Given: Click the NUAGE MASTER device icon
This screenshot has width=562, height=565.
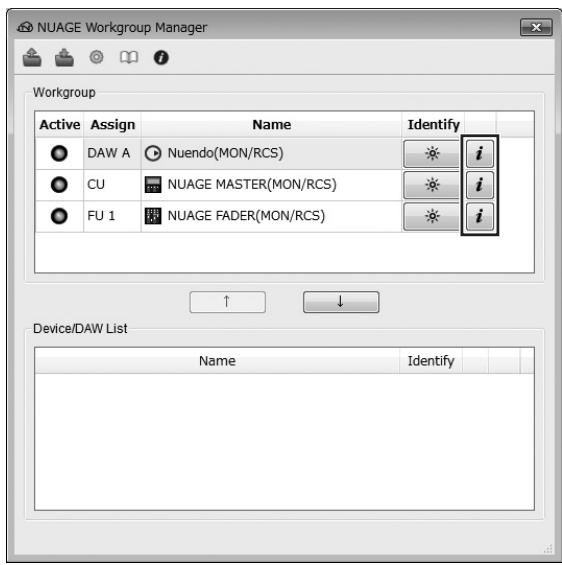Looking at the screenshot, I should (x=153, y=184).
